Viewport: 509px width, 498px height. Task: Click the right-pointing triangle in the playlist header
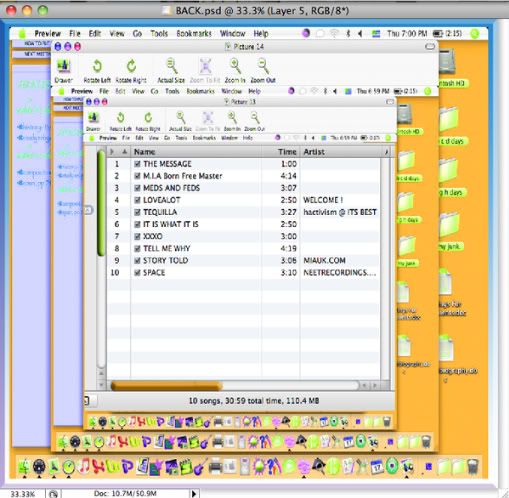coord(112,152)
